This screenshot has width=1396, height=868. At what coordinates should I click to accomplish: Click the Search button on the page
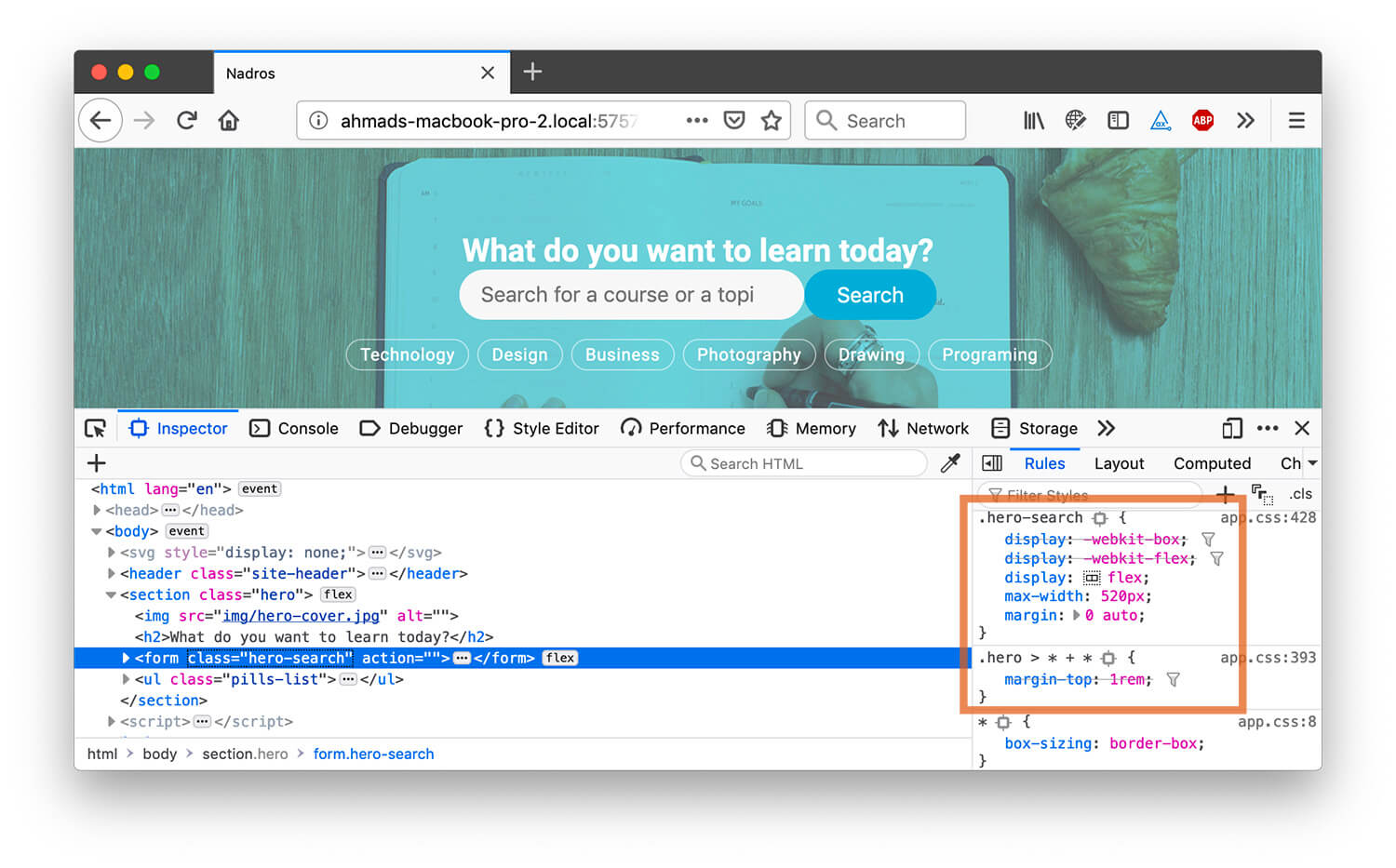(x=869, y=295)
